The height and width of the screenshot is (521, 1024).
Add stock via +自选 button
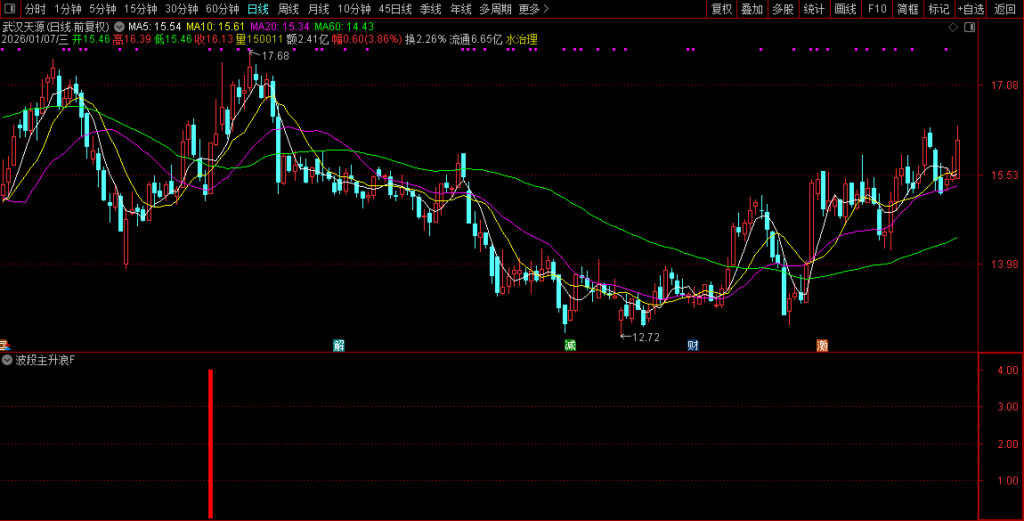click(x=970, y=9)
